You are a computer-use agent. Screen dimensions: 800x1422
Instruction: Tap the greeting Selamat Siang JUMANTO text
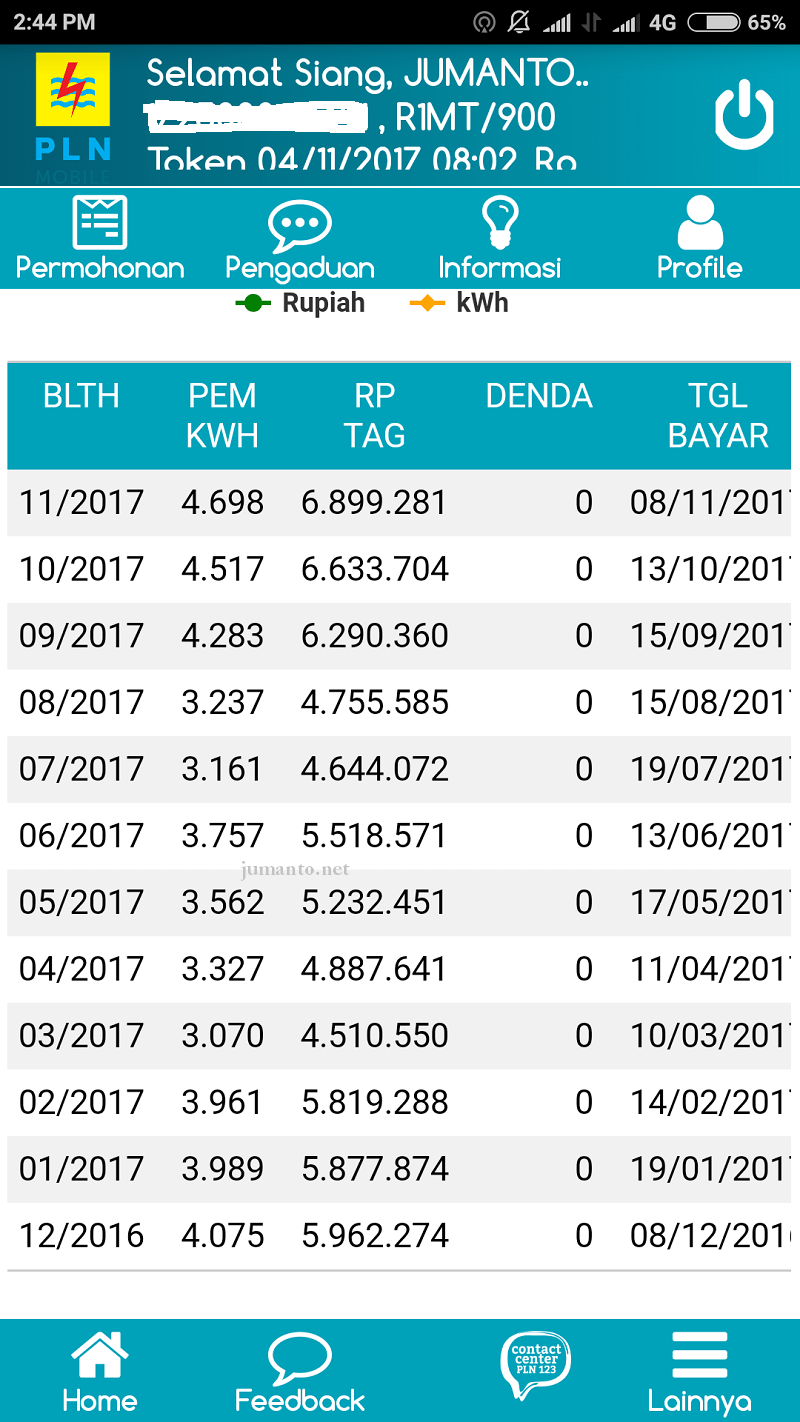[368, 74]
